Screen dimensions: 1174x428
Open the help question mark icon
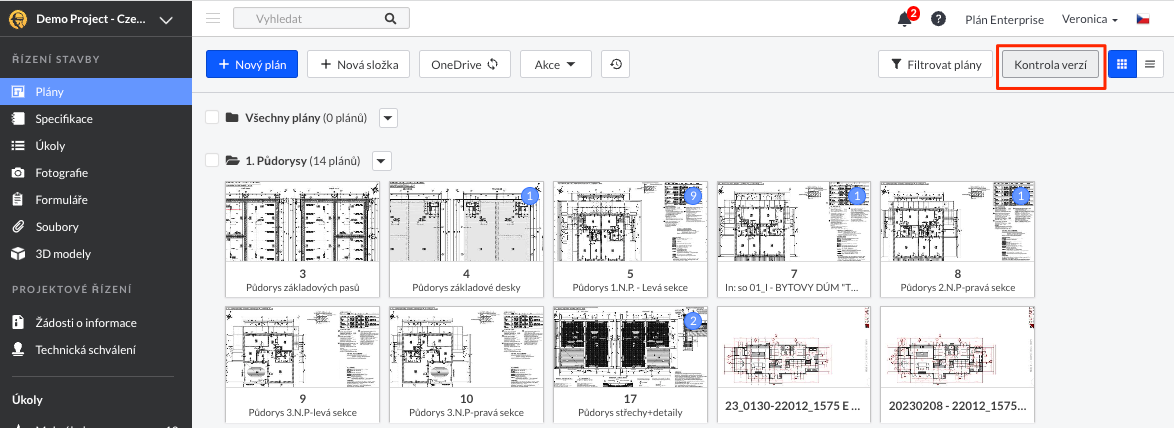coord(938,19)
